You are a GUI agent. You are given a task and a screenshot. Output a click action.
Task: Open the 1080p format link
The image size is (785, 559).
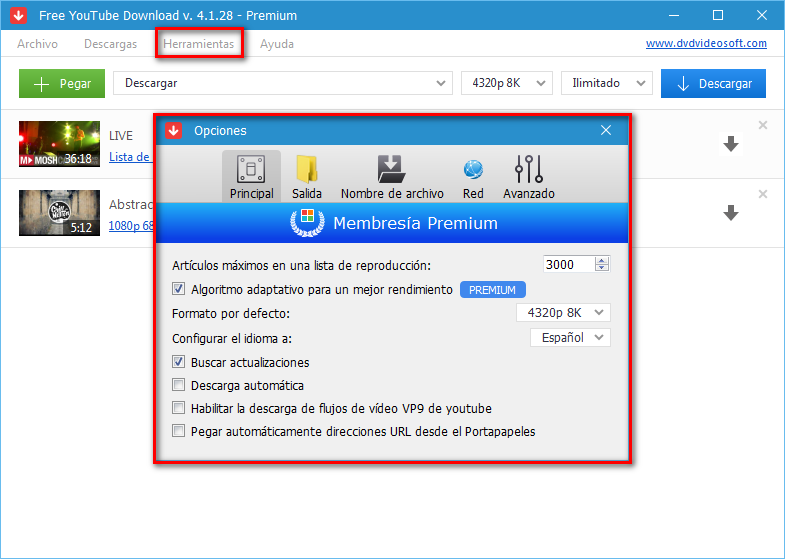click(131, 226)
